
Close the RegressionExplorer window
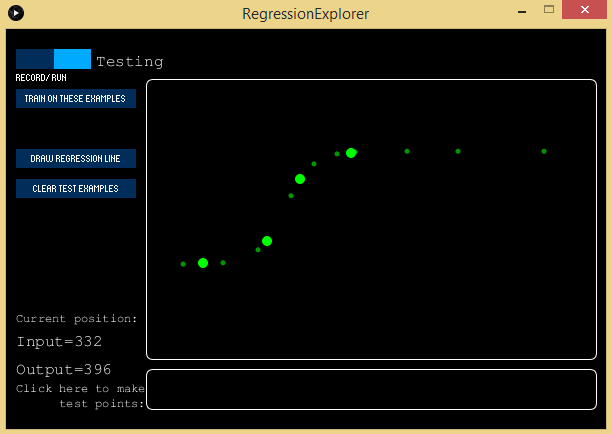pos(584,9)
